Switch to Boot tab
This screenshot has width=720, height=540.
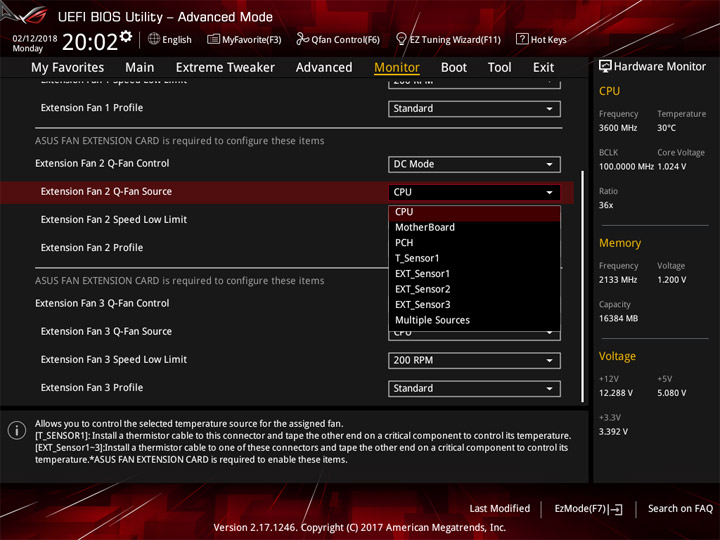(454, 68)
